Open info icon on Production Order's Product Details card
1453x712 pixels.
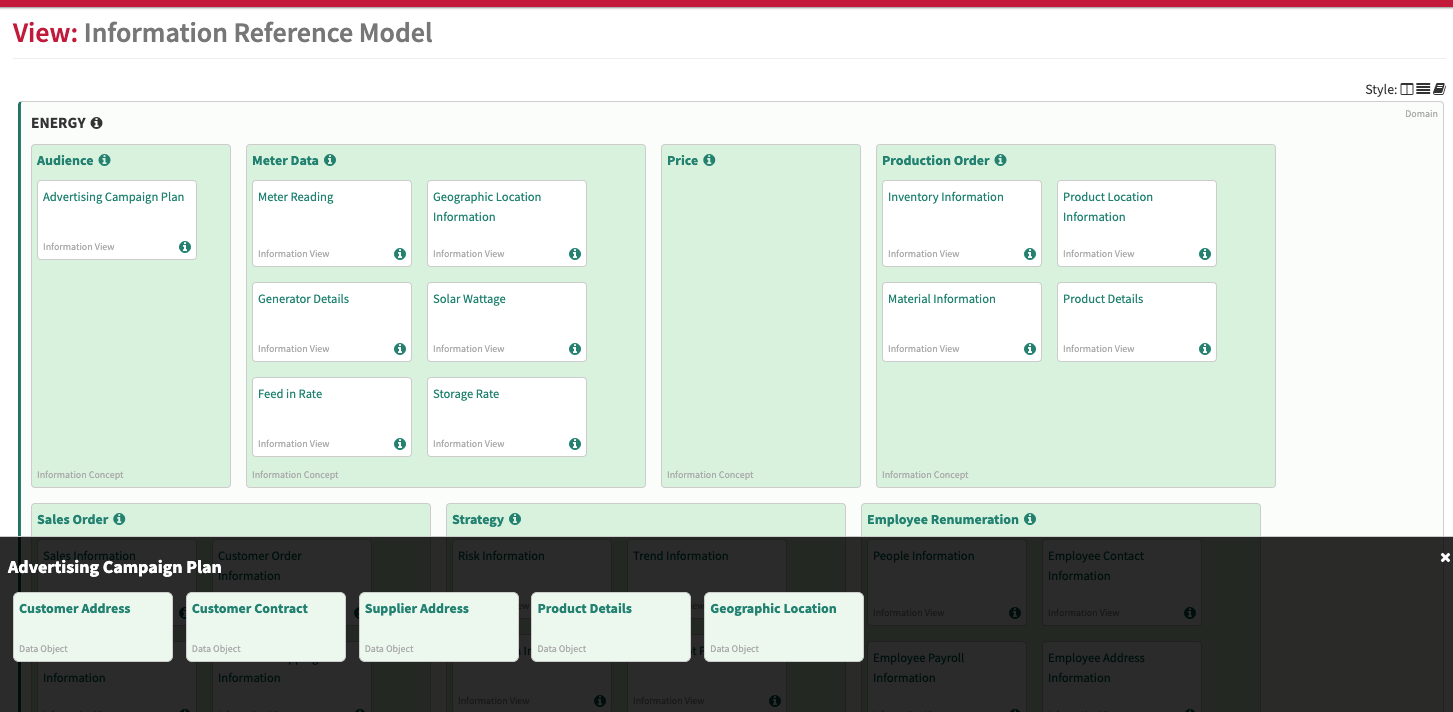(1205, 349)
